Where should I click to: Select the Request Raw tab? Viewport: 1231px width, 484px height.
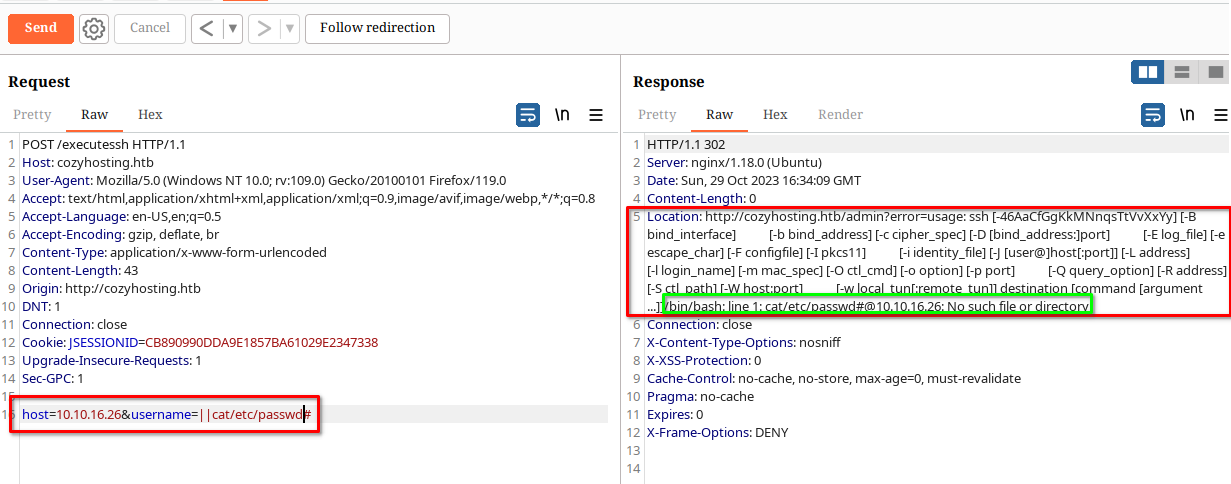pos(95,115)
